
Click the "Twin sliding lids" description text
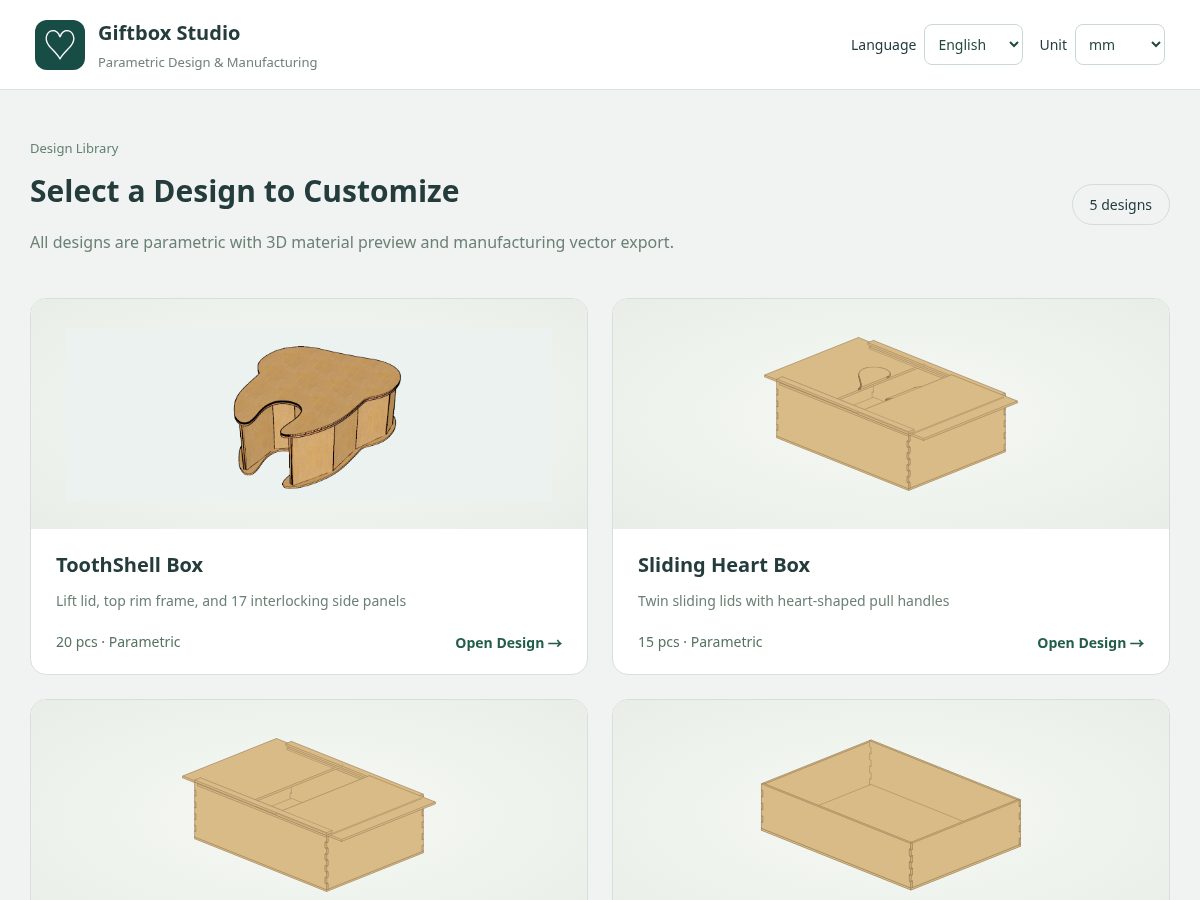794,601
